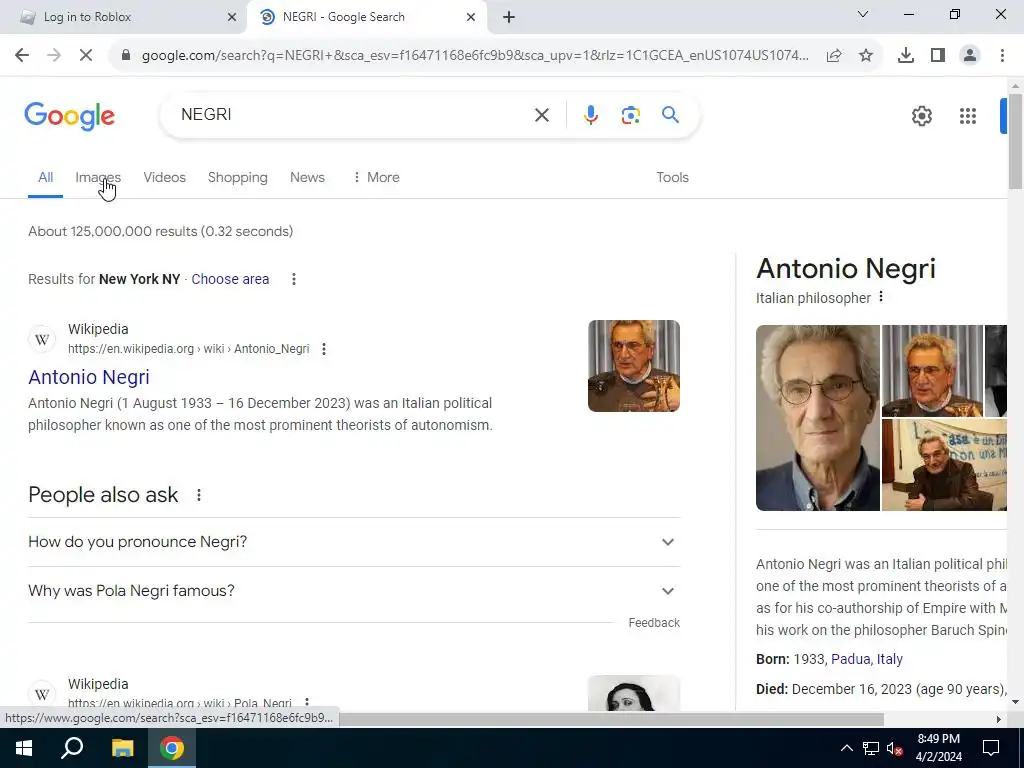Toggle the Chrome side panel icon

938,56
